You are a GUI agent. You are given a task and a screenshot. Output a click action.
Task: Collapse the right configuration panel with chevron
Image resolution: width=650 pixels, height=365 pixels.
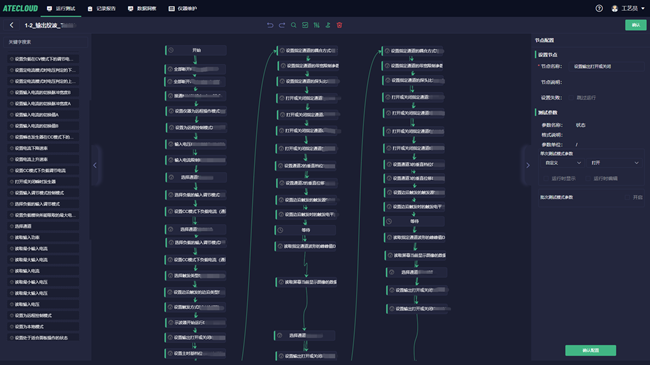click(x=528, y=165)
